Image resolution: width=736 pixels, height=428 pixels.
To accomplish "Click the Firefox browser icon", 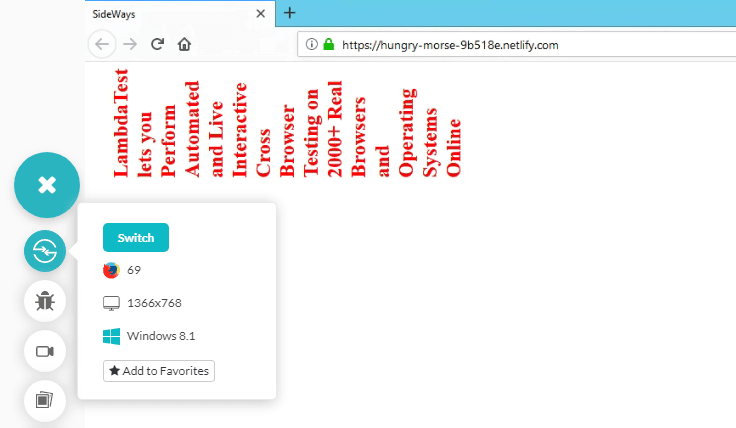I will (x=111, y=270).
